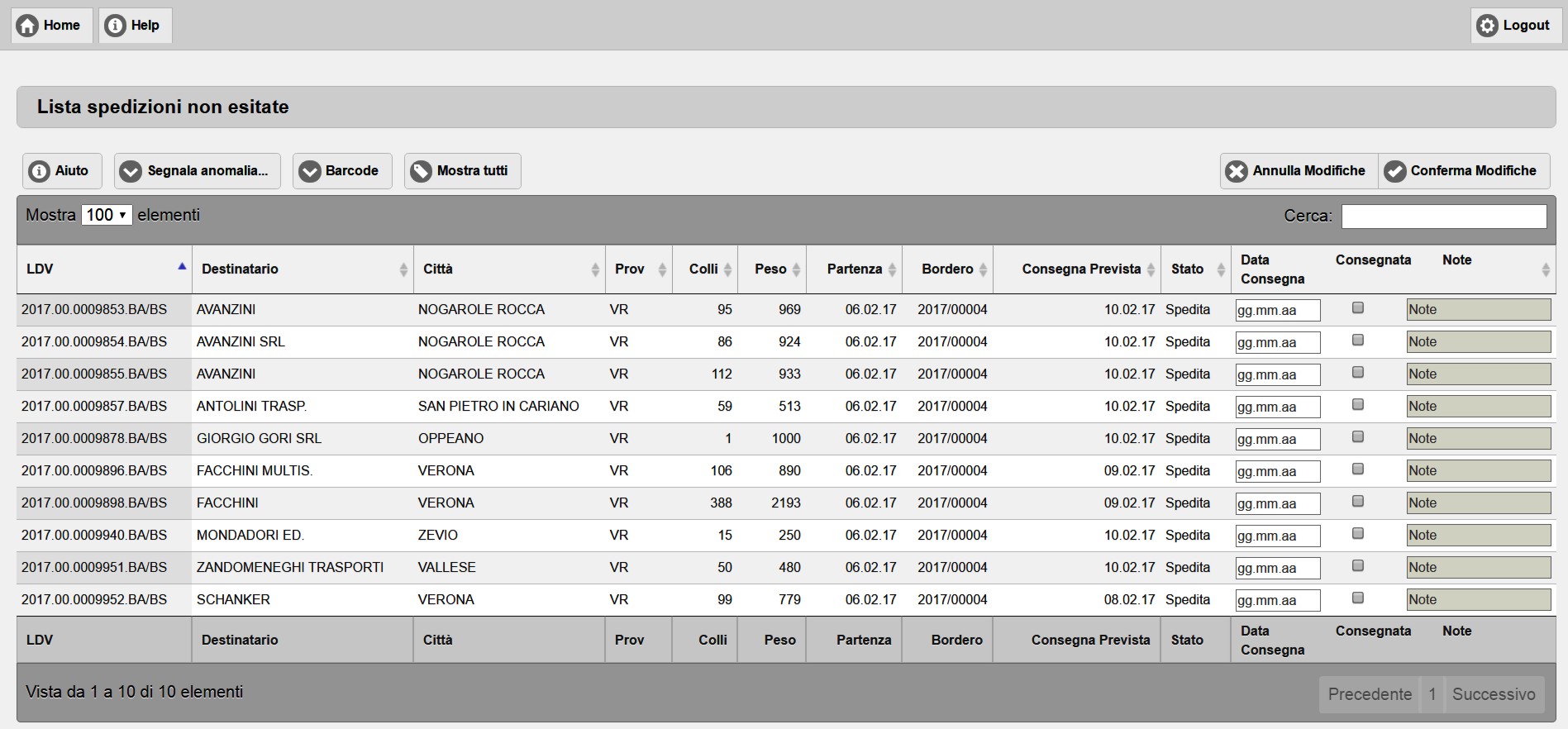
Task: Click Data Consegna field for MONDADORI ED.
Action: 1278,536
